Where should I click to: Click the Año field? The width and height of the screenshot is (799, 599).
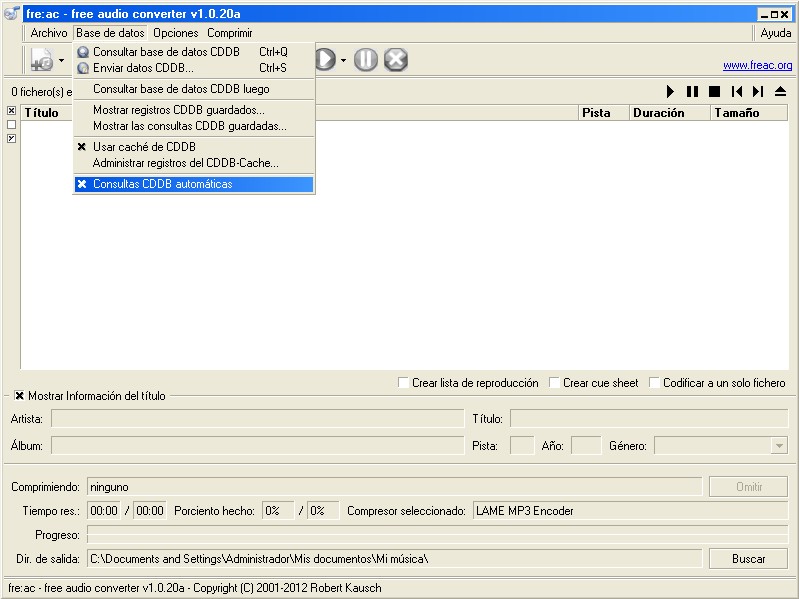(586, 446)
